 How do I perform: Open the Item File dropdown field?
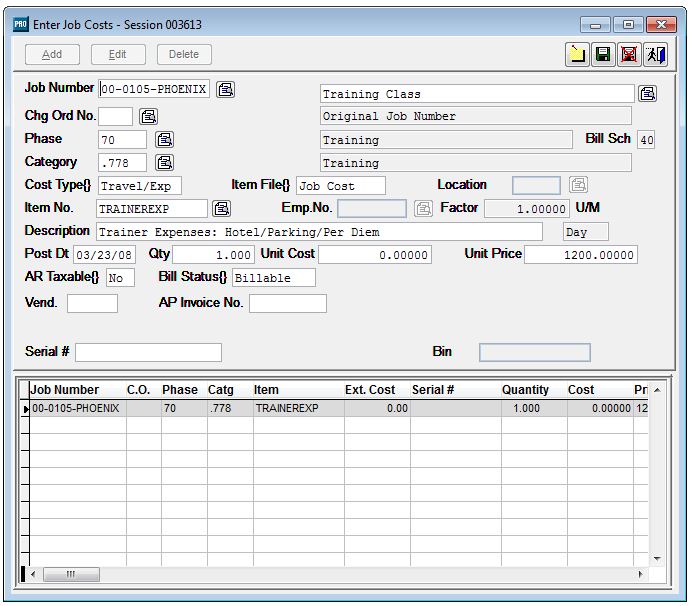[341, 186]
